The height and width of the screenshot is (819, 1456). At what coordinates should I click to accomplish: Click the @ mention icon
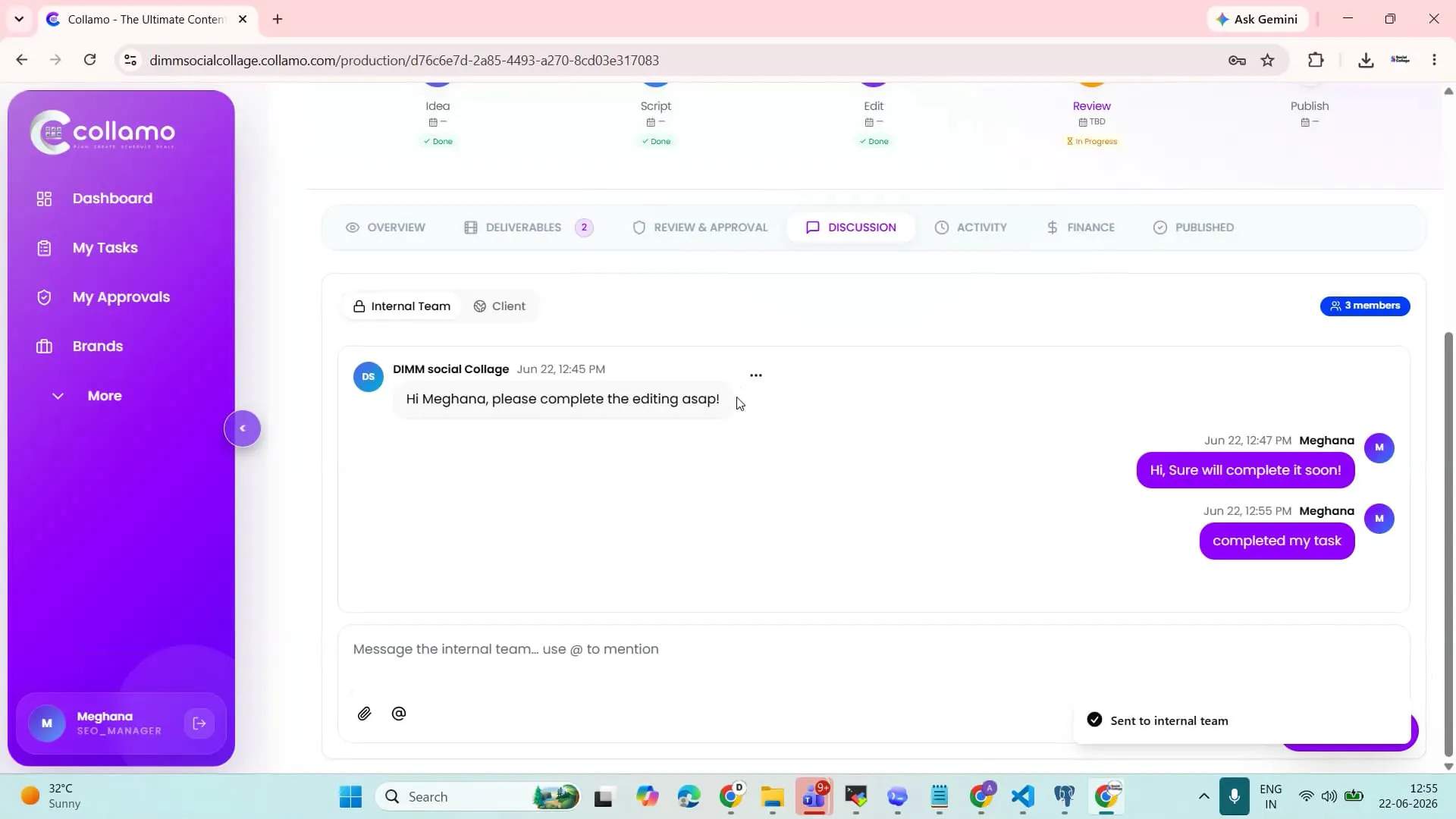tap(399, 714)
